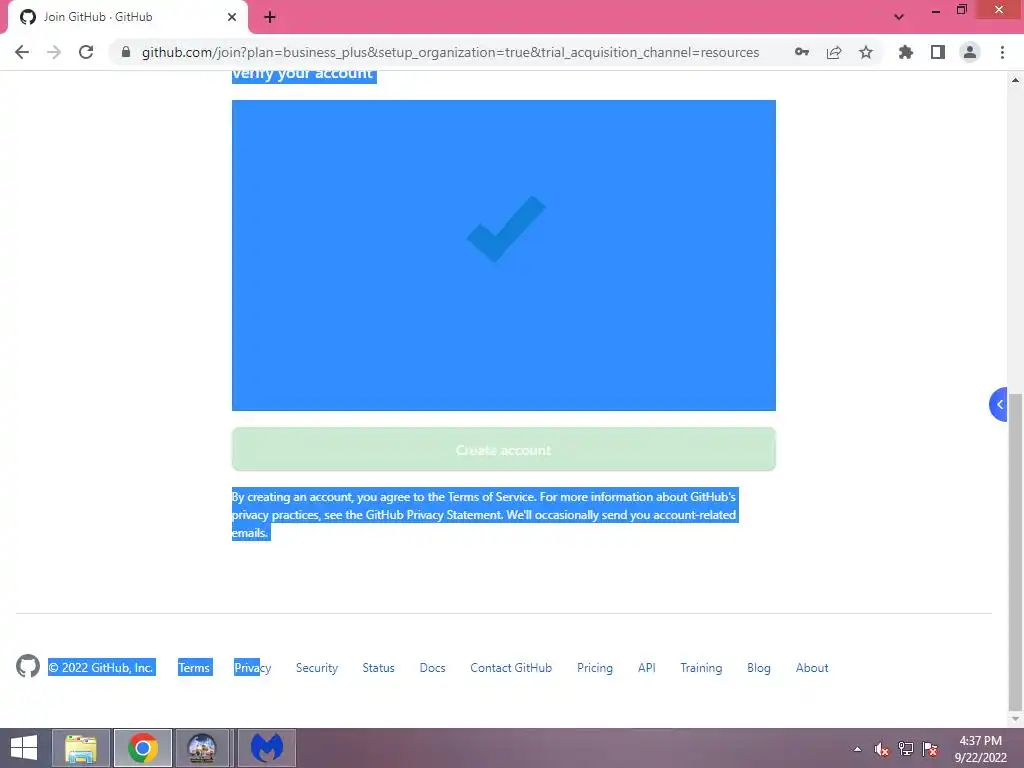The image size is (1024, 768).
Task: Open the third taskbar app icon
Action: [202, 748]
